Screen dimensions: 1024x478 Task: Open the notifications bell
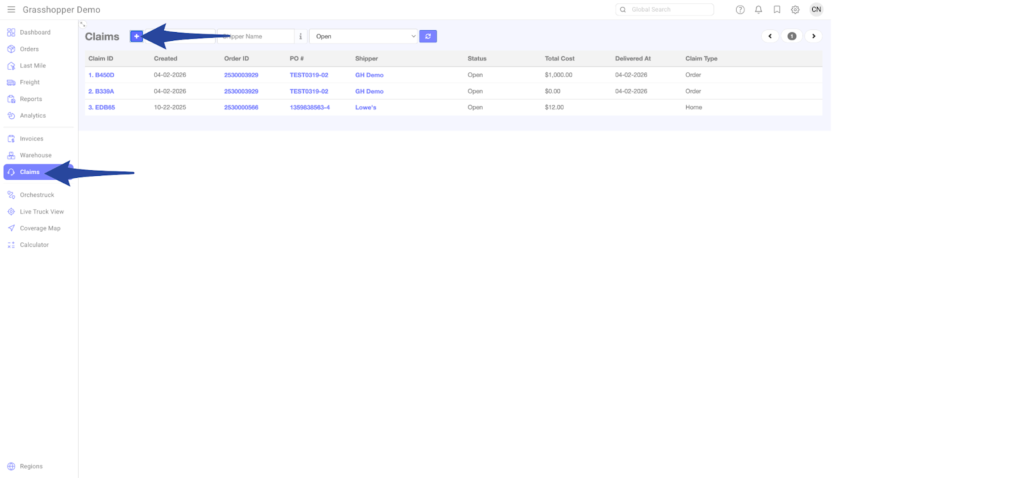pos(759,10)
